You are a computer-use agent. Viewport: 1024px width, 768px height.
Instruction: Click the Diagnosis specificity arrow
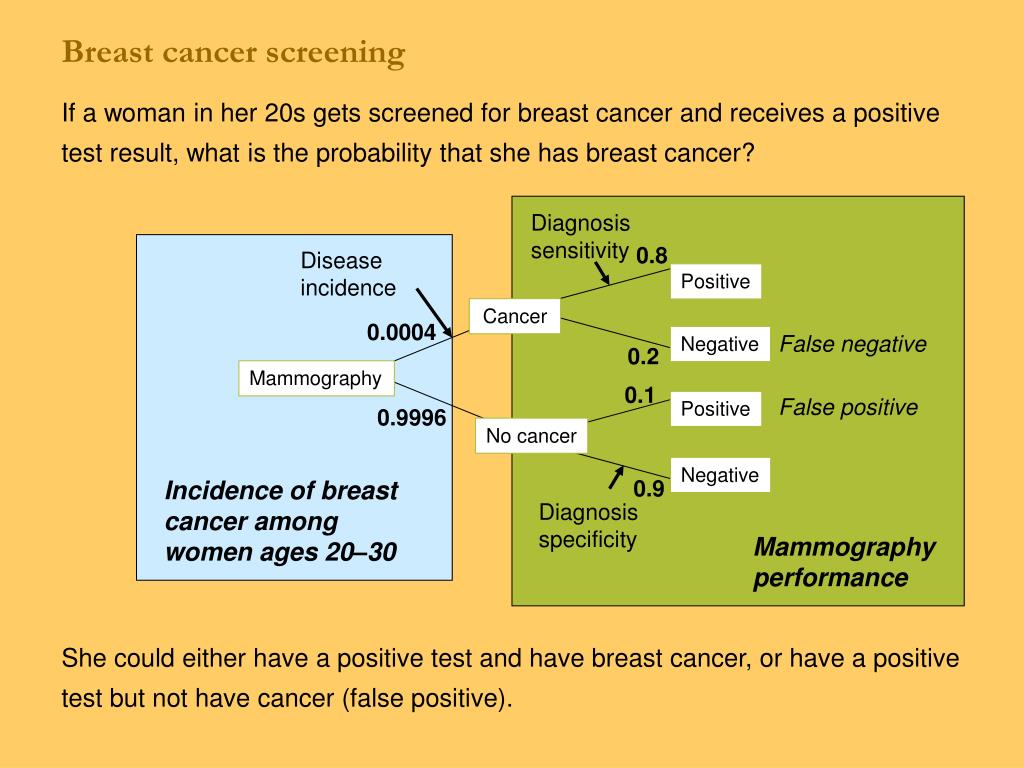616,477
